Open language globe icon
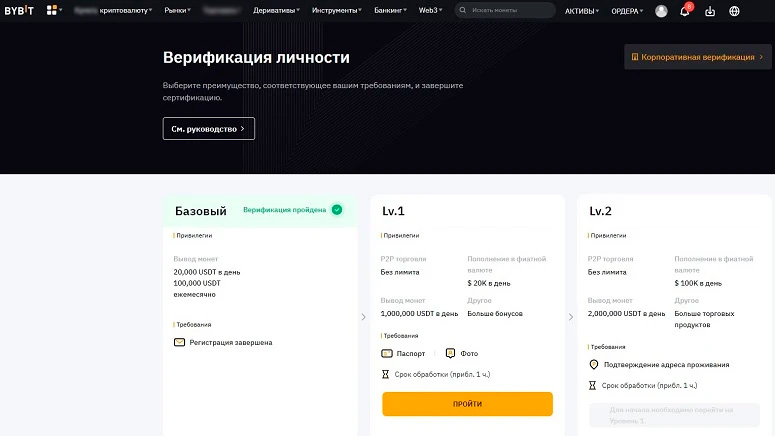Viewport: 775px width, 436px height. (734, 11)
